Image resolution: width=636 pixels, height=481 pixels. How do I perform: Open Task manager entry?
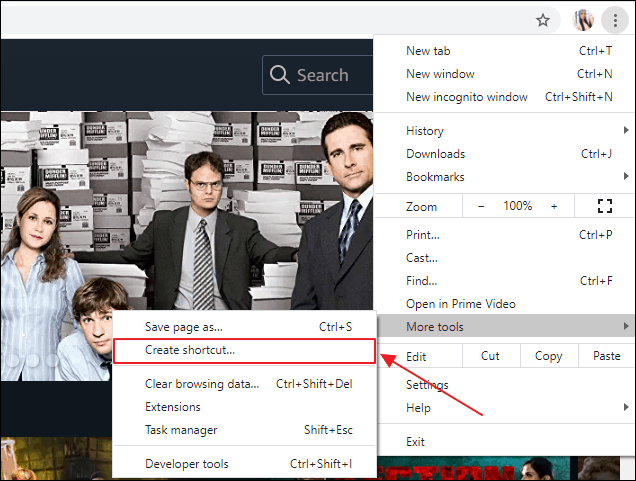coord(245,430)
